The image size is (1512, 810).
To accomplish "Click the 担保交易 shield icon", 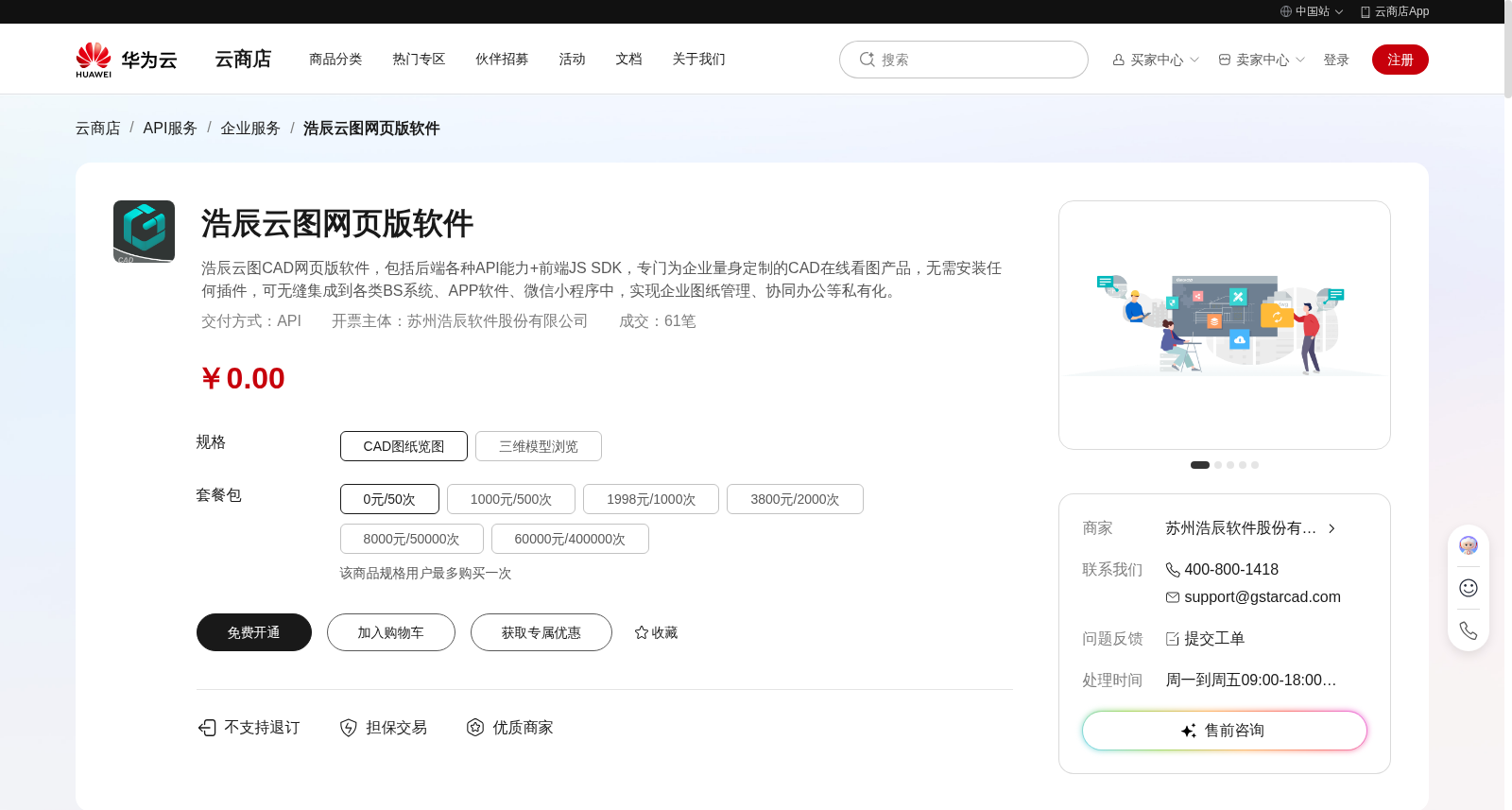I will click(349, 727).
